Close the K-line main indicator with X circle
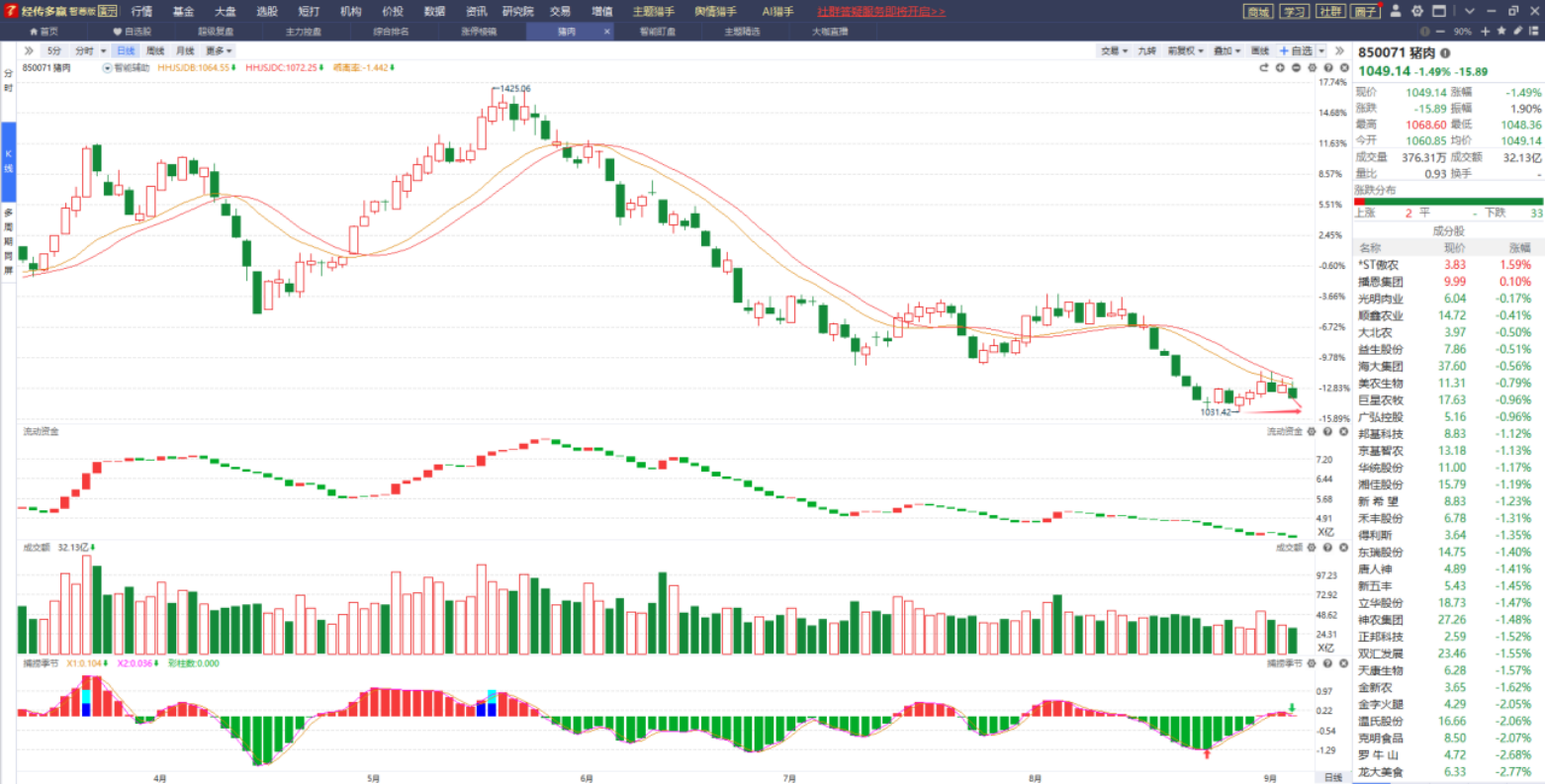 1343,68
